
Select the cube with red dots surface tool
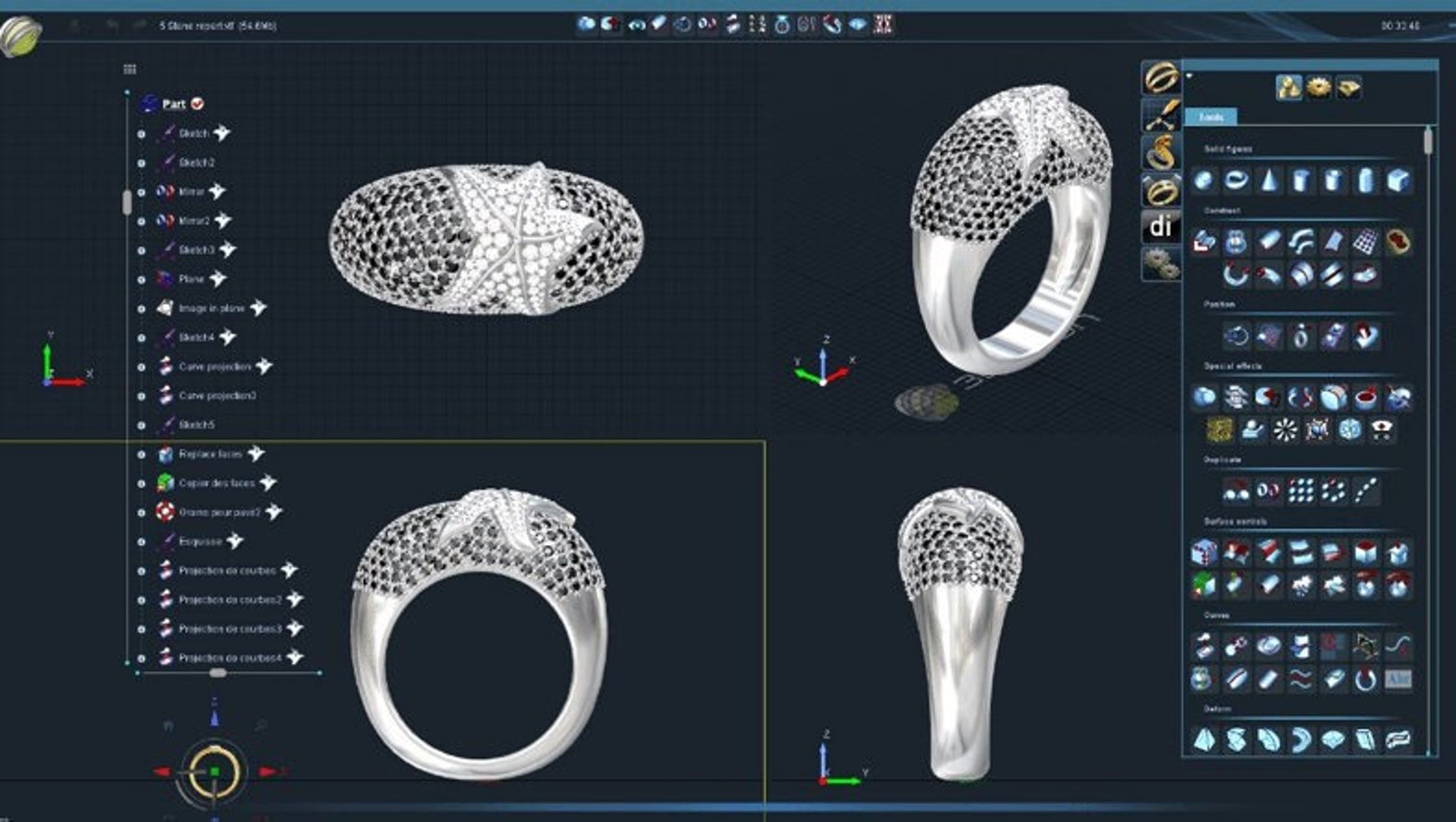1204,552
